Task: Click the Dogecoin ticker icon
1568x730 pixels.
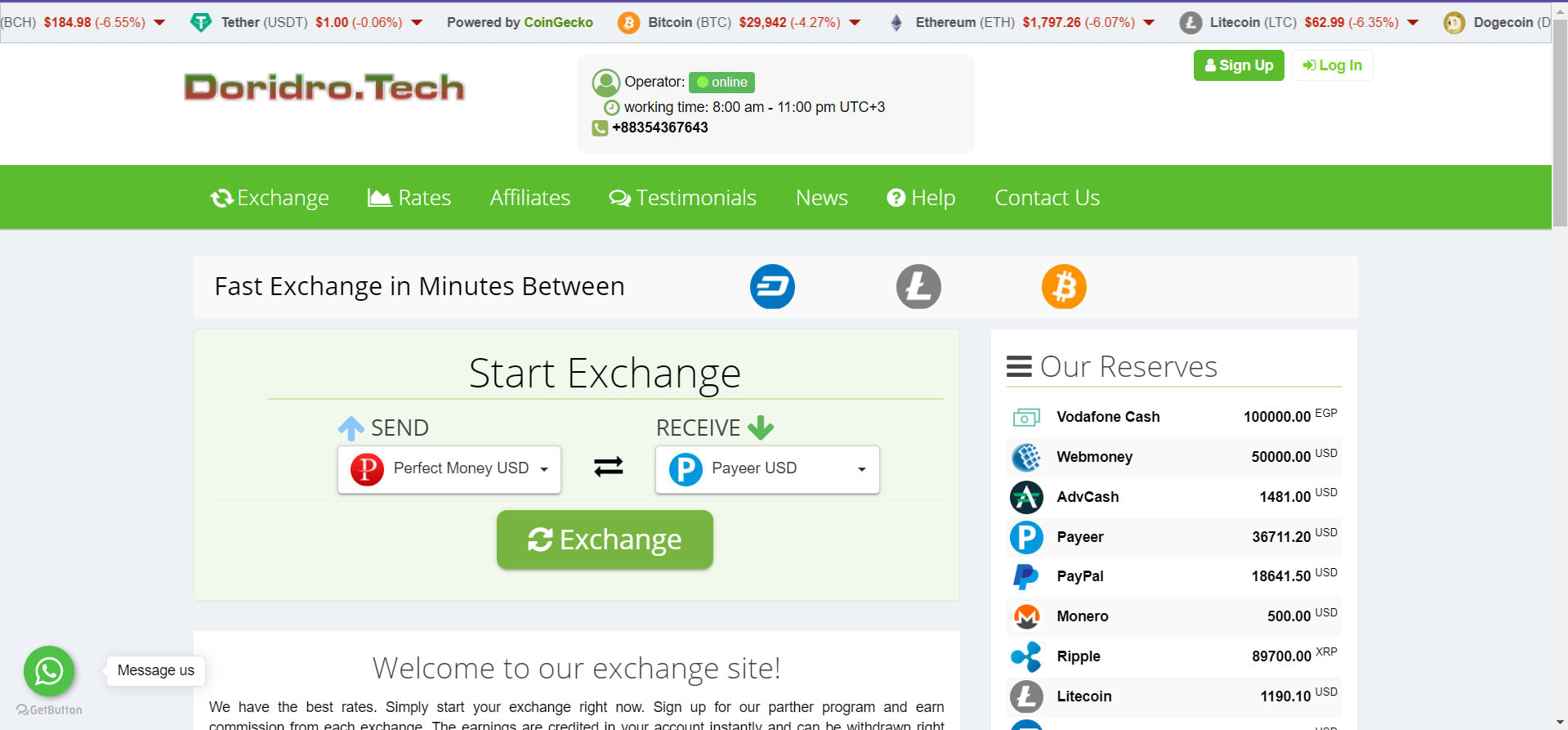Action: point(1454,23)
